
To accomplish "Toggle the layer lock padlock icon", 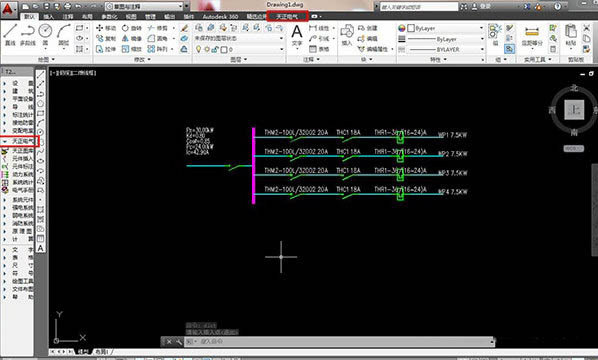I will (215, 50).
